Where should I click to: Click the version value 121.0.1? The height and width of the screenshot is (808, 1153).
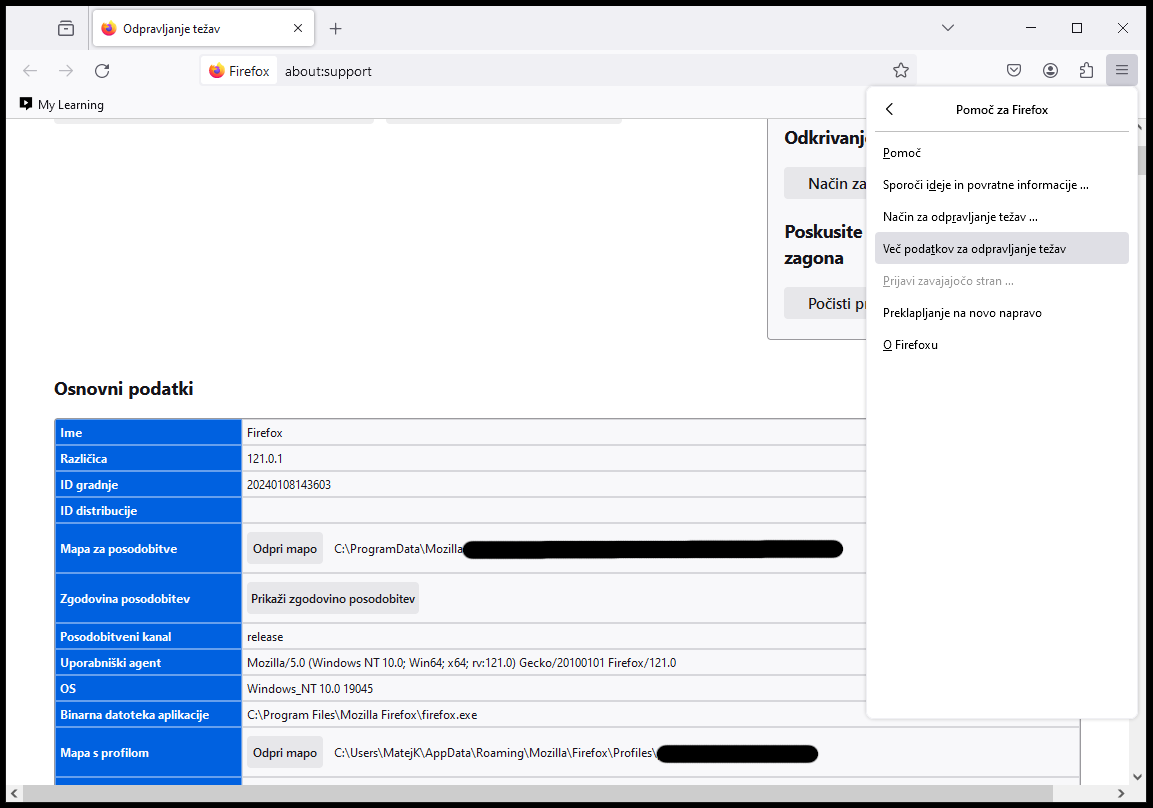pos(265,459)
